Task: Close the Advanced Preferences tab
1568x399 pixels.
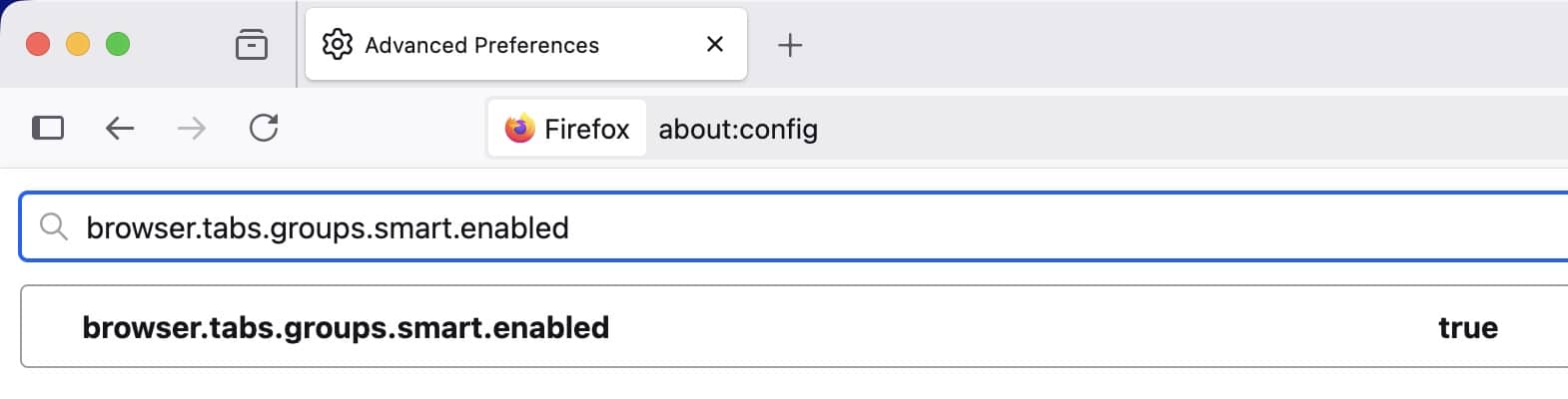Action: click(x=715, y=44)
